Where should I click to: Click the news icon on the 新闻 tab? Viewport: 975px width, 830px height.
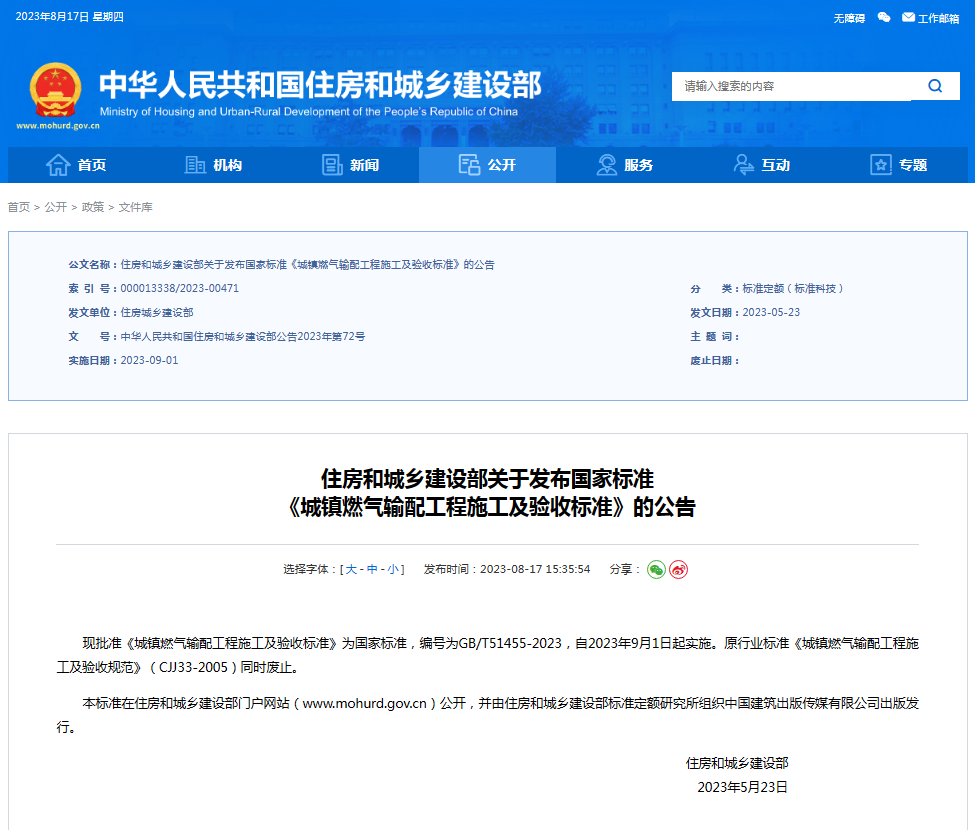(x=331, y=165)
